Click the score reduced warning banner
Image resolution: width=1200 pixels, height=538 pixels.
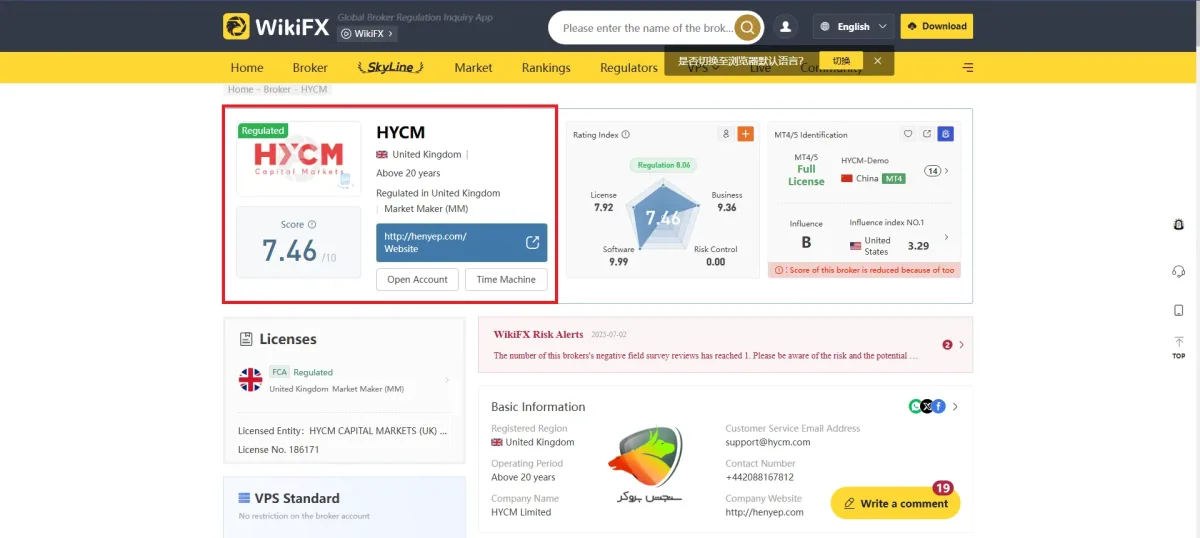tap(863, 270)
